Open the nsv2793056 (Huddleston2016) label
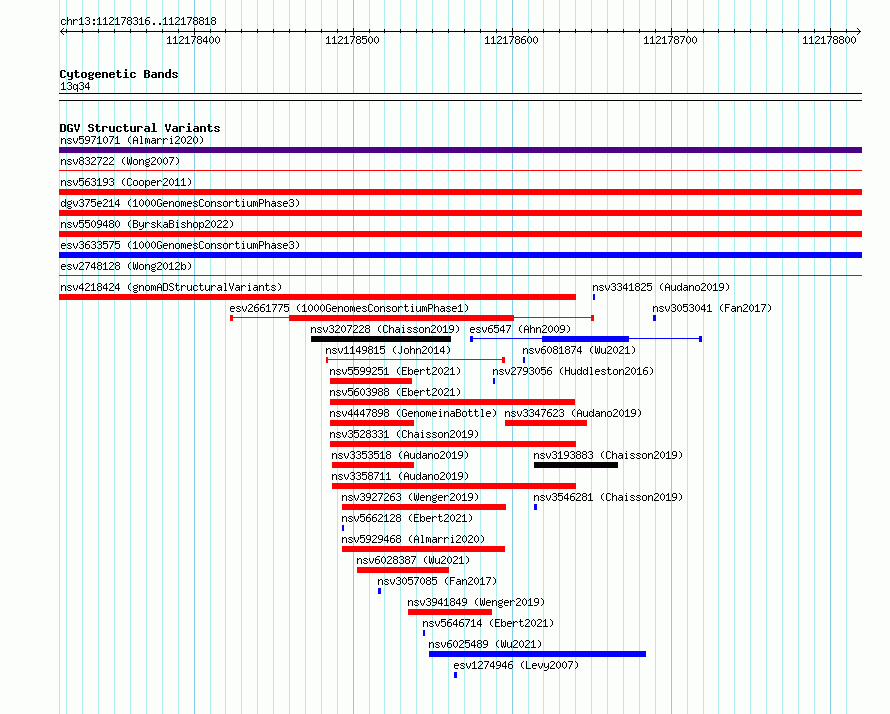This screenshot has width=890, height=714. [x=573, y=371]
